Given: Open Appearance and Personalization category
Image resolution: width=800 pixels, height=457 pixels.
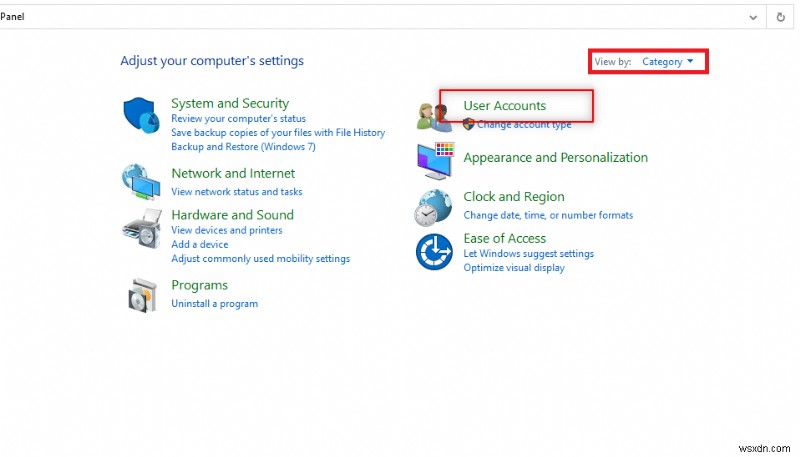Looking at the screenshot, I should coord(556,158).
